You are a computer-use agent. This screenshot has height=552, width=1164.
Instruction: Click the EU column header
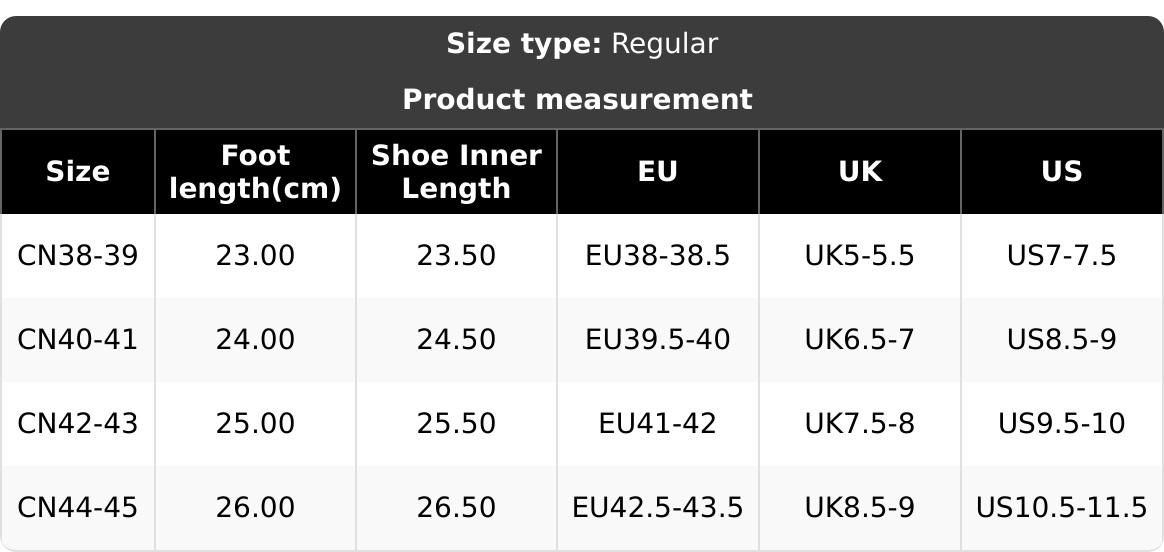click(658, 172)
